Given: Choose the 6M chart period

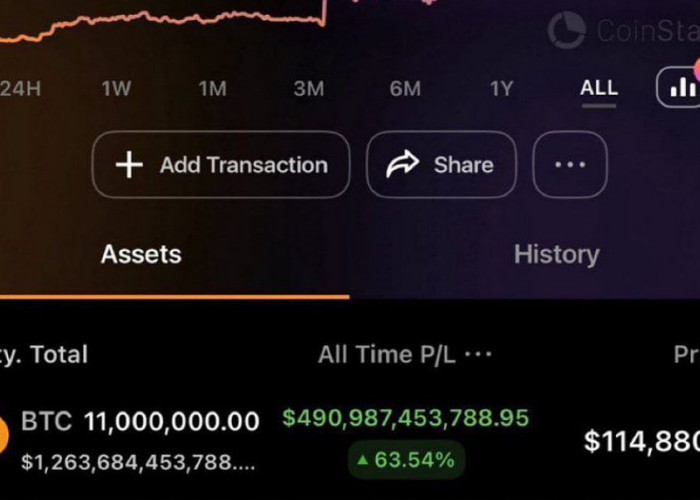Looking at the screenshot, I should pyautogui.click(x=405, y=88).
